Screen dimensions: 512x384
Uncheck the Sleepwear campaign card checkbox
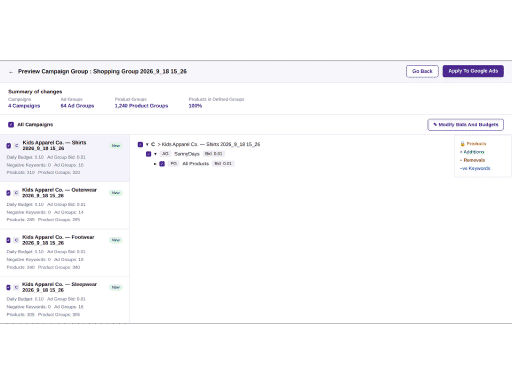(9, 287)
